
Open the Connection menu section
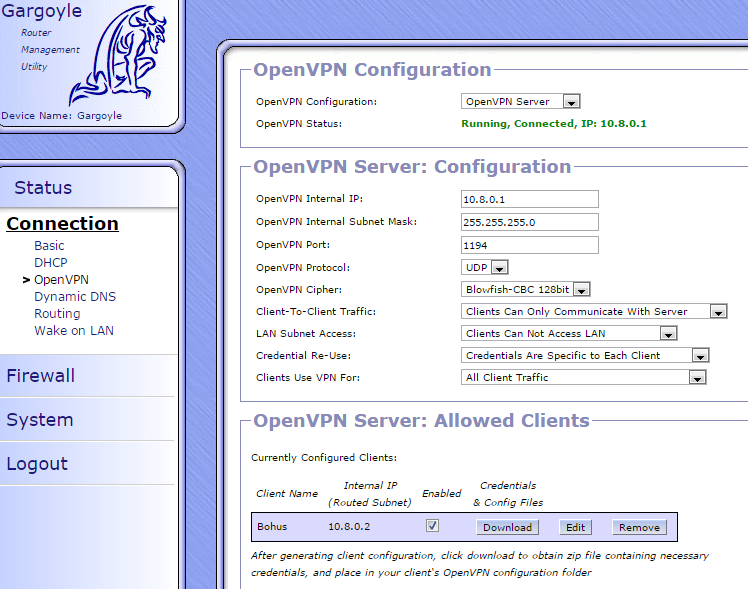(62, 224)
